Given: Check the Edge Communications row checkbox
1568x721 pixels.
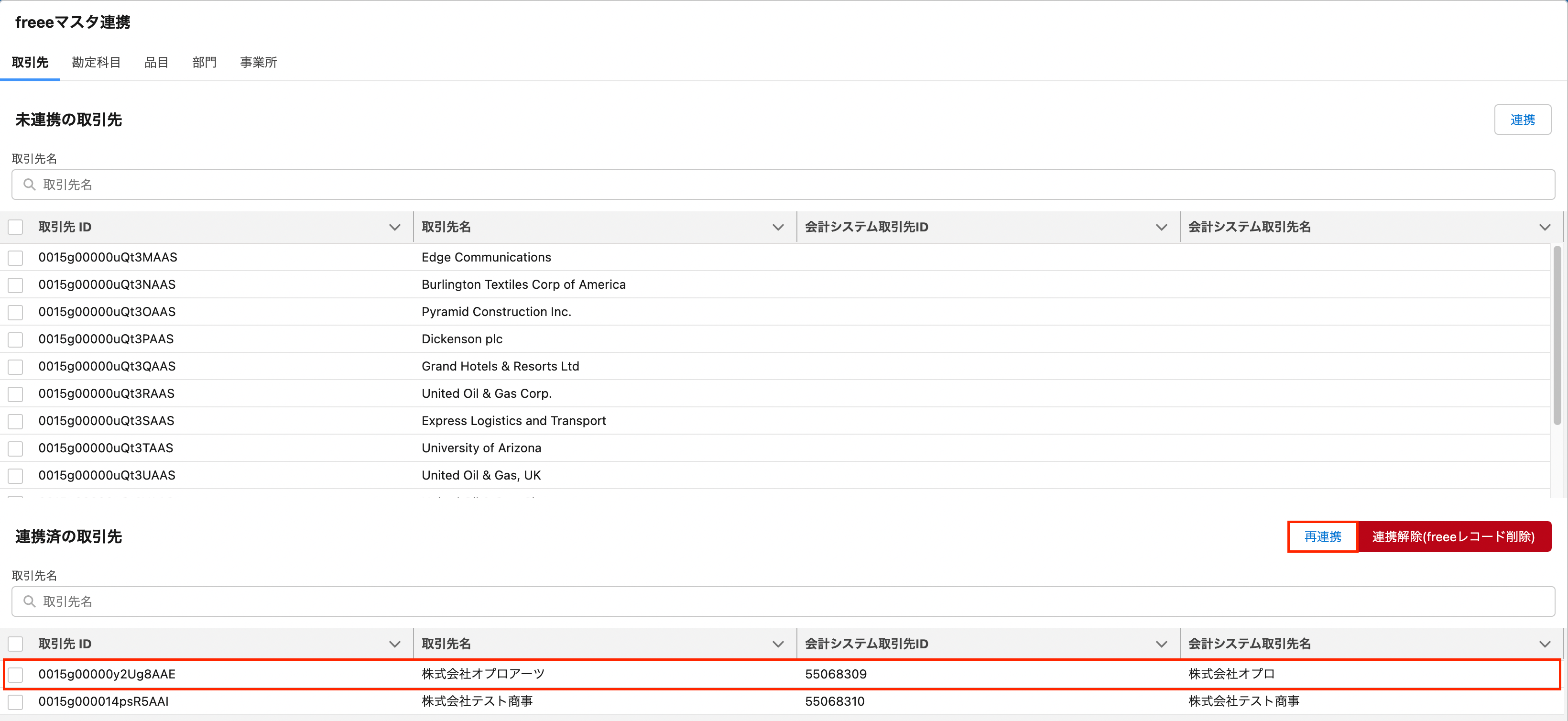Looking at the screenshot, I should [15, 258].
